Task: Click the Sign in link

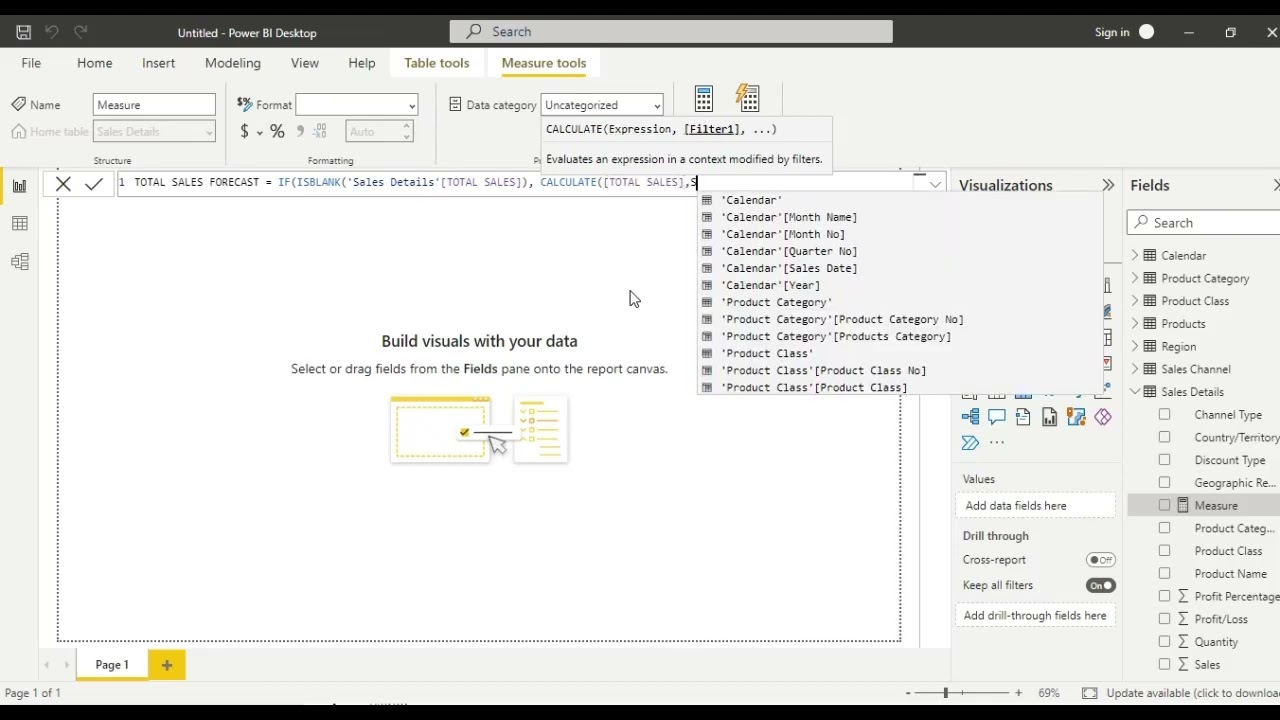Action: [1112, 32]
